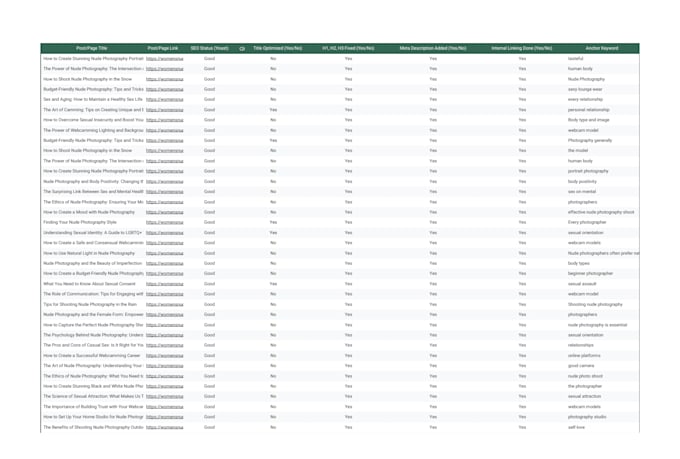This screenshot has height=459, width=680.
Task: Click anchor keyword 'beginner photographer'
Action: [x=590, y=274]
